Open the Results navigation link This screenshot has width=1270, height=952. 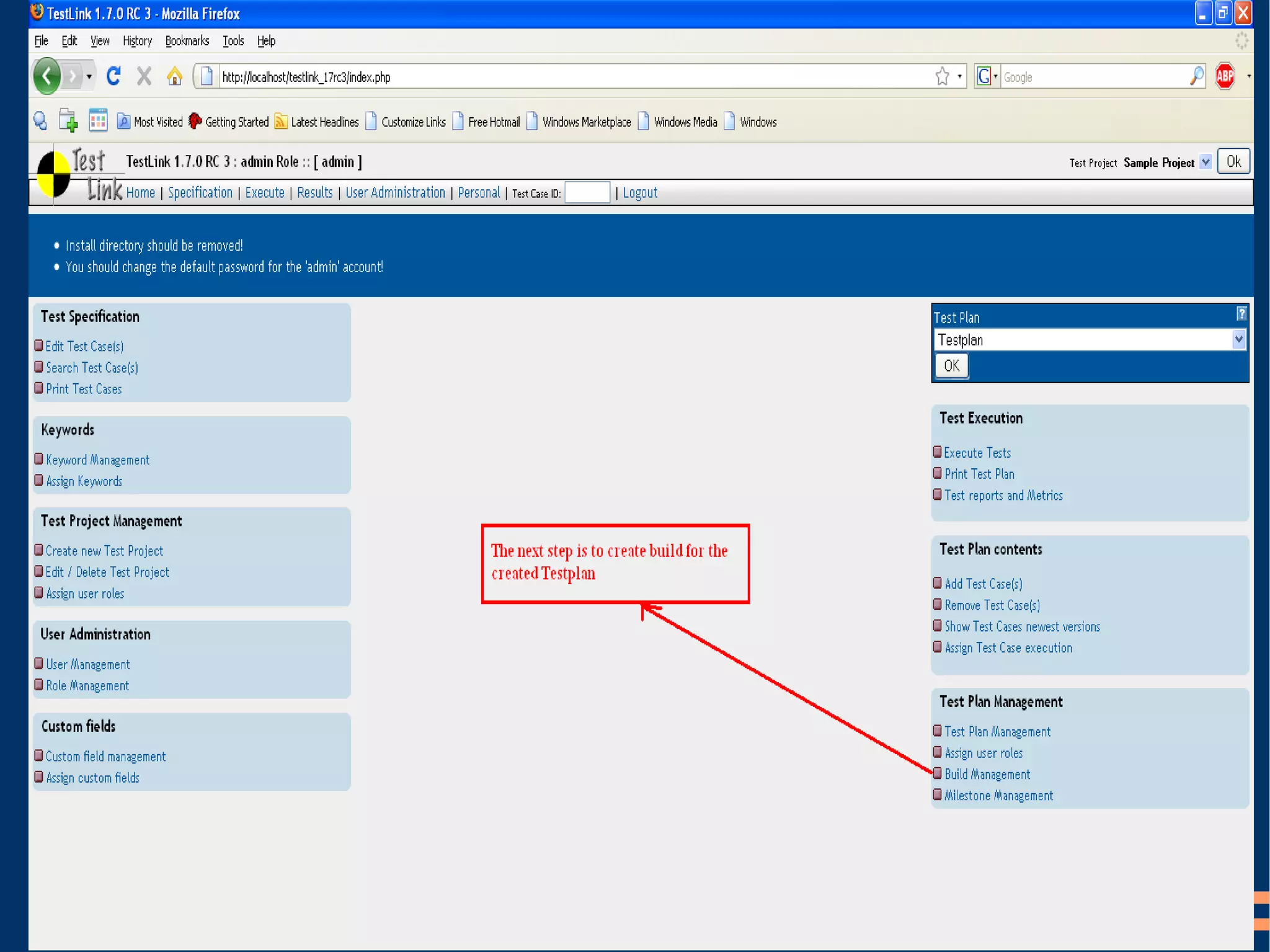tap(315, 193)
